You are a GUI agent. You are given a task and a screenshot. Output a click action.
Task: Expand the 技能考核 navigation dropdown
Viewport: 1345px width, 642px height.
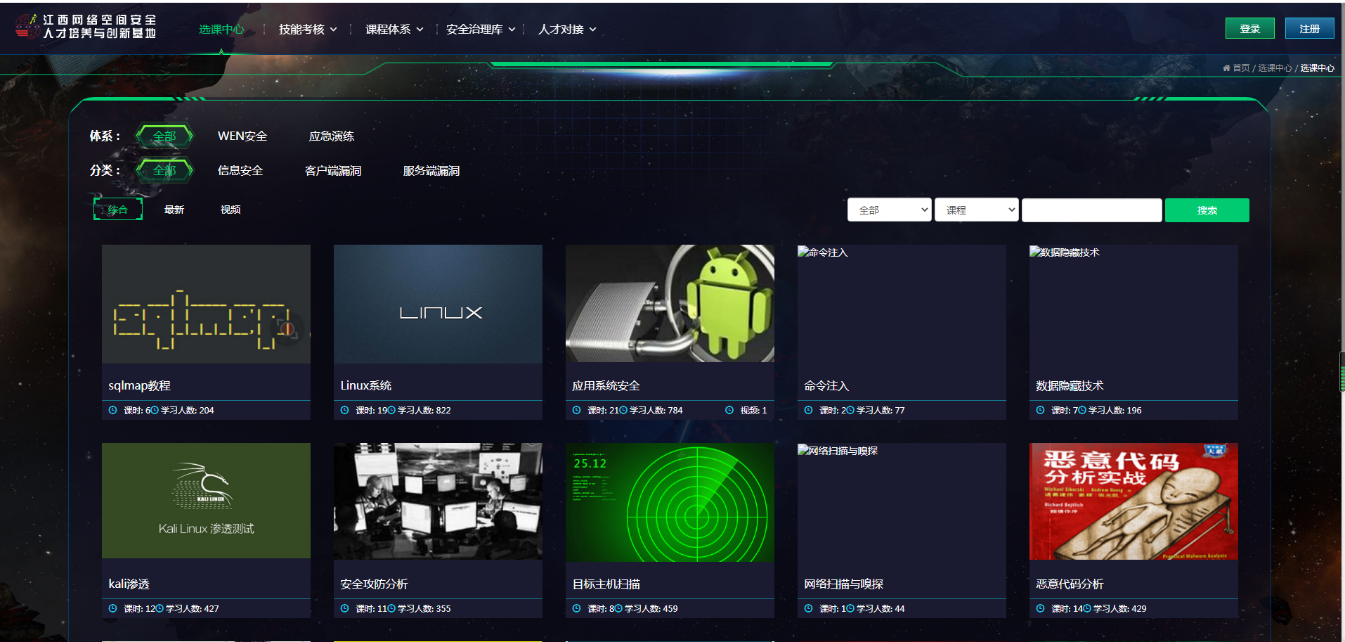[x=308, y=29]
